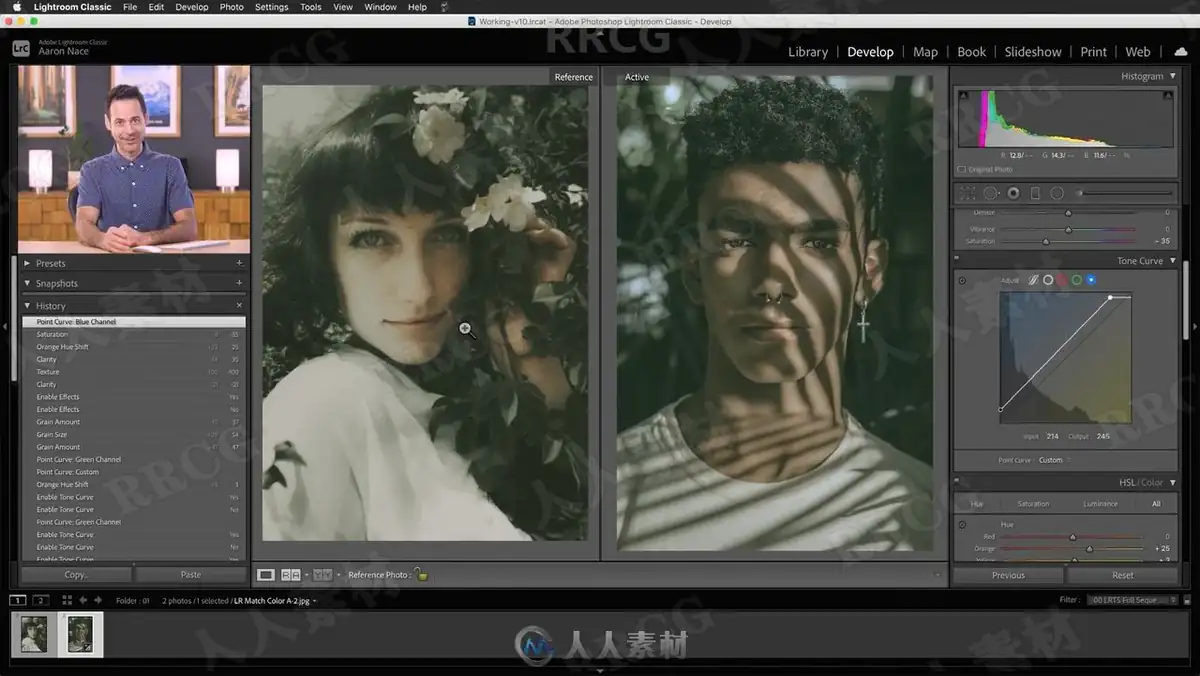The image size is (1200, 676).
Task: Click the Tone Curve targeted adjustment tool
Action: (x=962, y=281)
